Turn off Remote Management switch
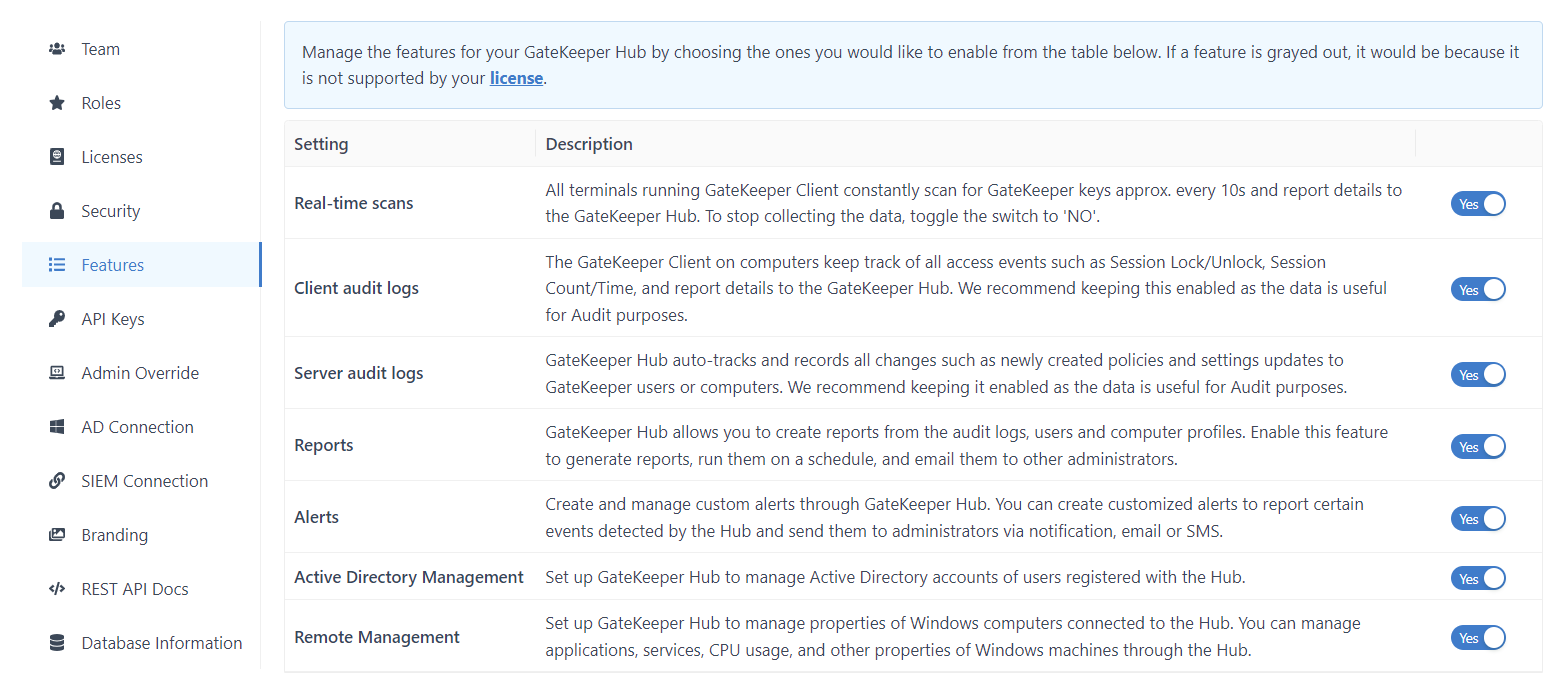Screen dimensions: 1556x683 pos(1477,637)
